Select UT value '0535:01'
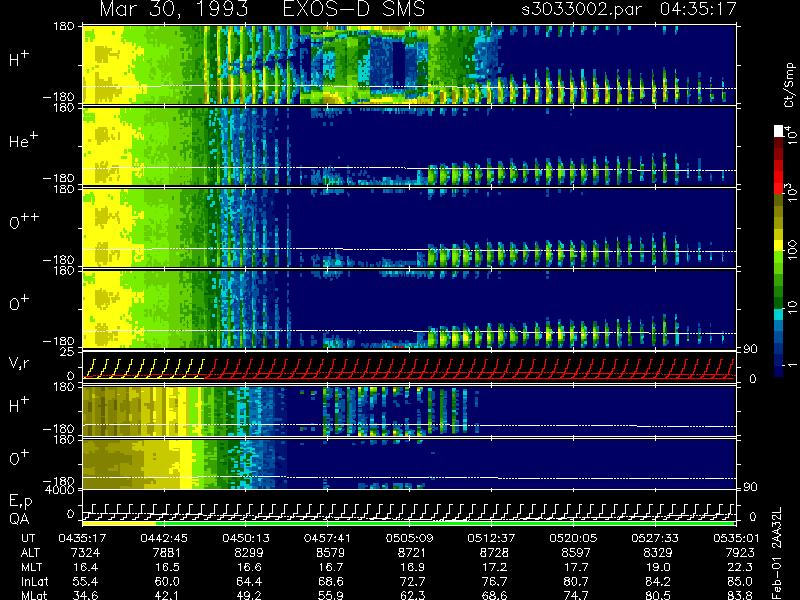800x600 pixels. click(736, 538)
